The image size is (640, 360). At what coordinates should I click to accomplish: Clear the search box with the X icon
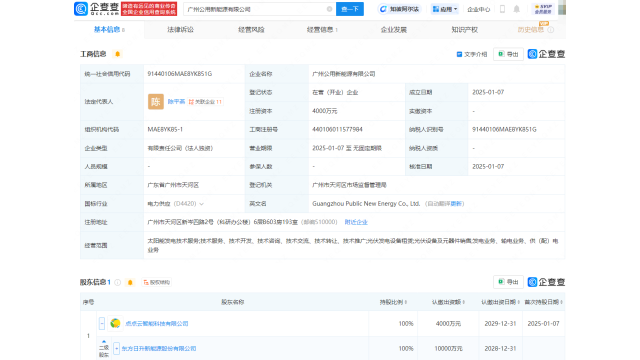pyautogui.click(x=329, y=9)
